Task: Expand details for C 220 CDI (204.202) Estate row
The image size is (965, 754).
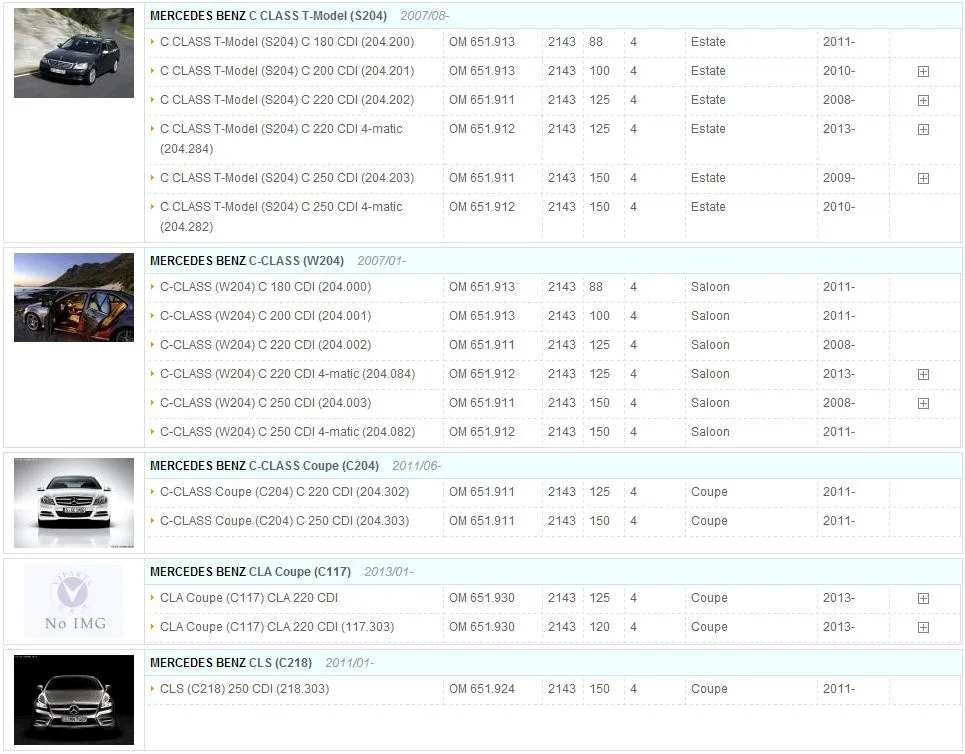Action: coord(923,100)
